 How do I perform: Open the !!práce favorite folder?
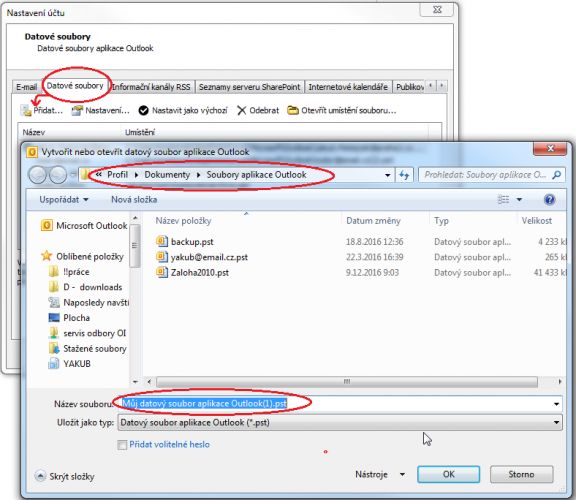click(x=69, y=272)
